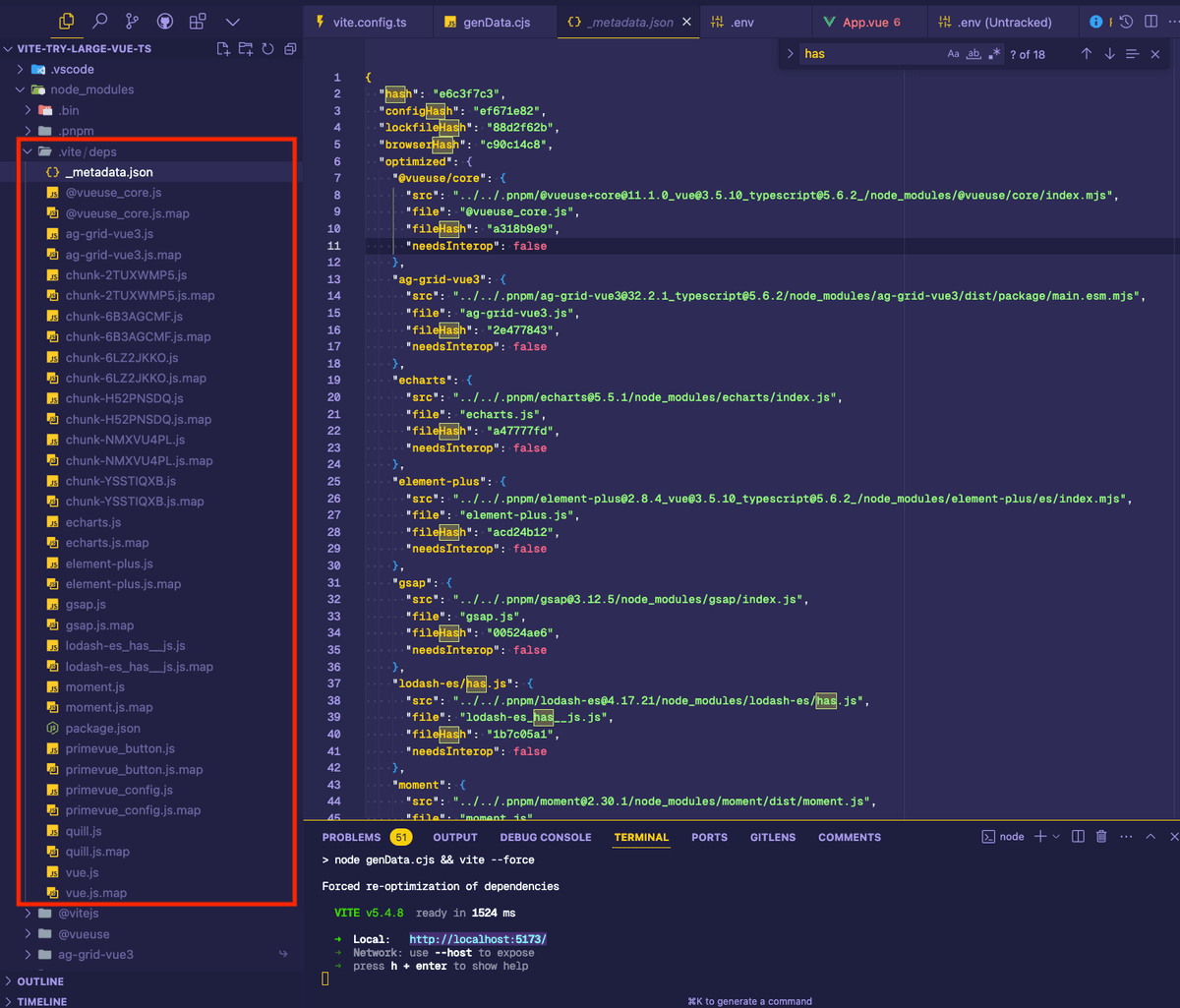Open the Search icon in activity bar
The image size is (1180, 1008).
coord(97,20)
